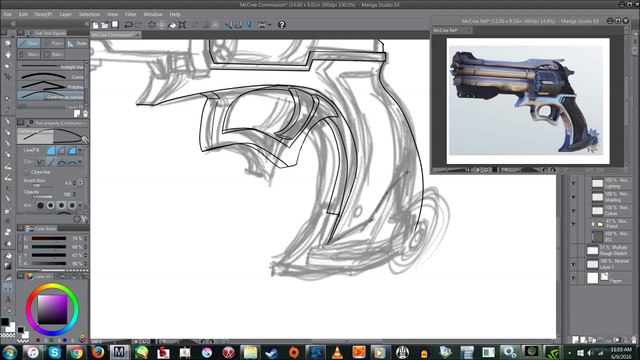Pick a color in the color wheel square

(52, 309)
